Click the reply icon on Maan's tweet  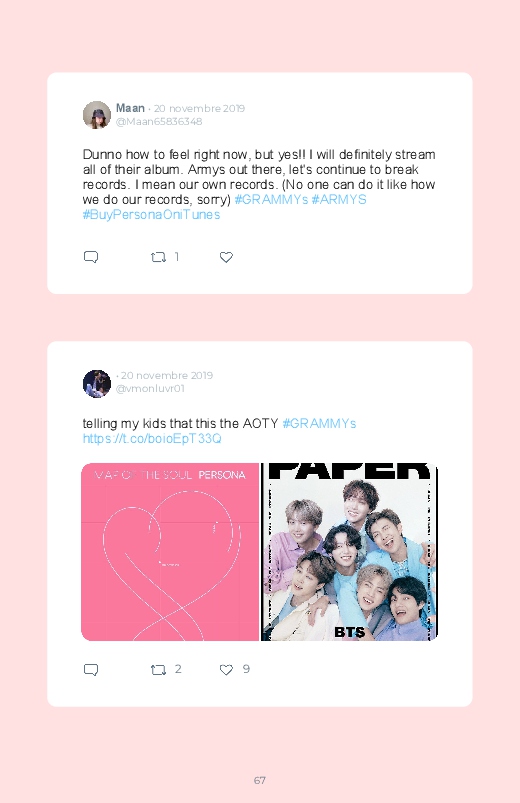pos(91,257)
